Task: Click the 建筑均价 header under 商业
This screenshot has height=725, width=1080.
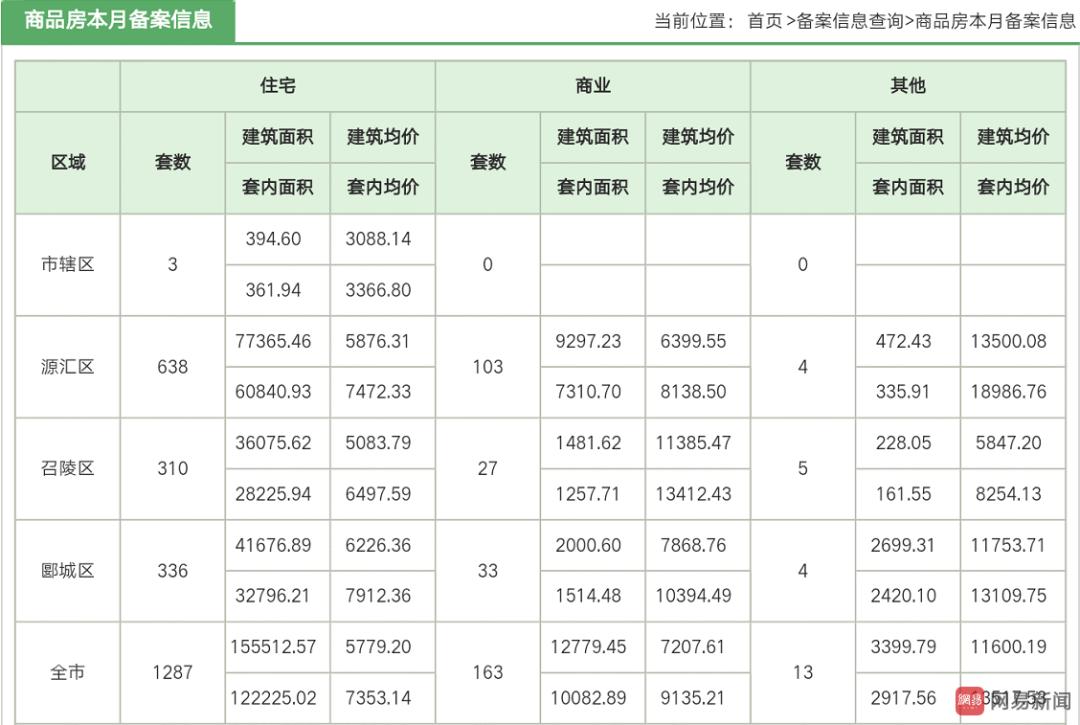Action: tap(697, 137)
